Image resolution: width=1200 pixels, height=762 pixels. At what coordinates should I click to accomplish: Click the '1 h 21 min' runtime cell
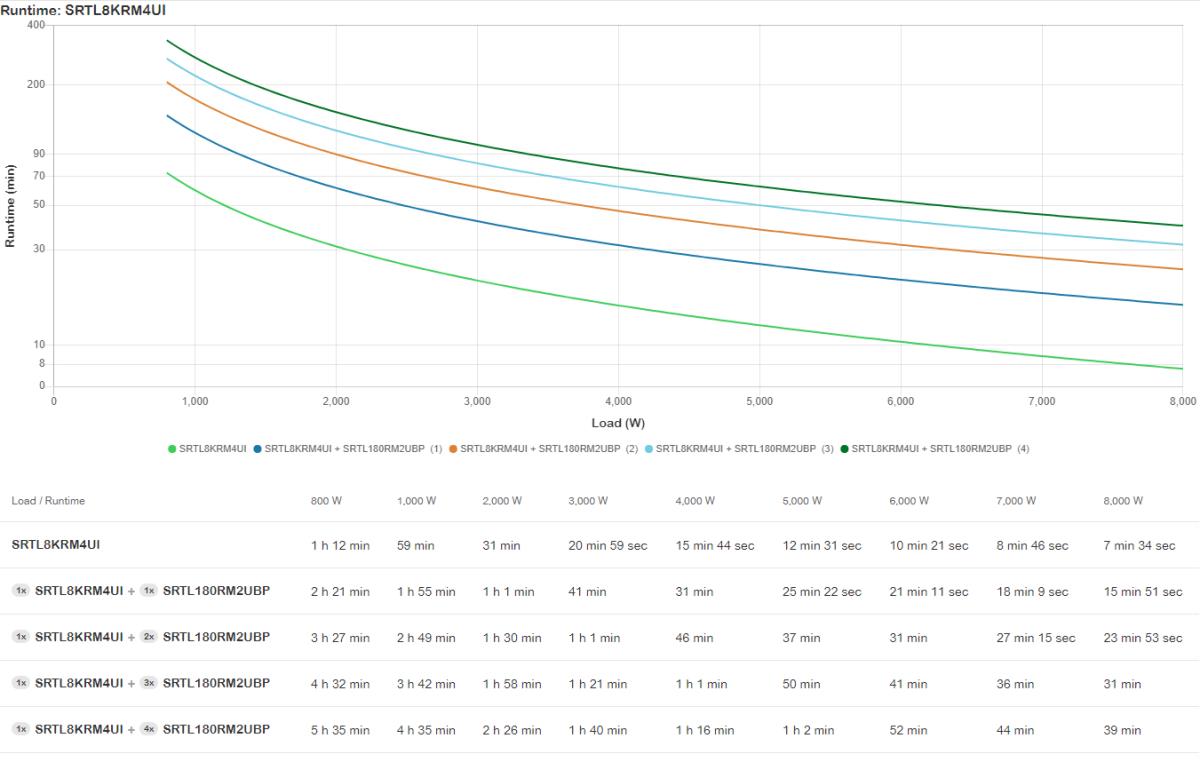598,684
